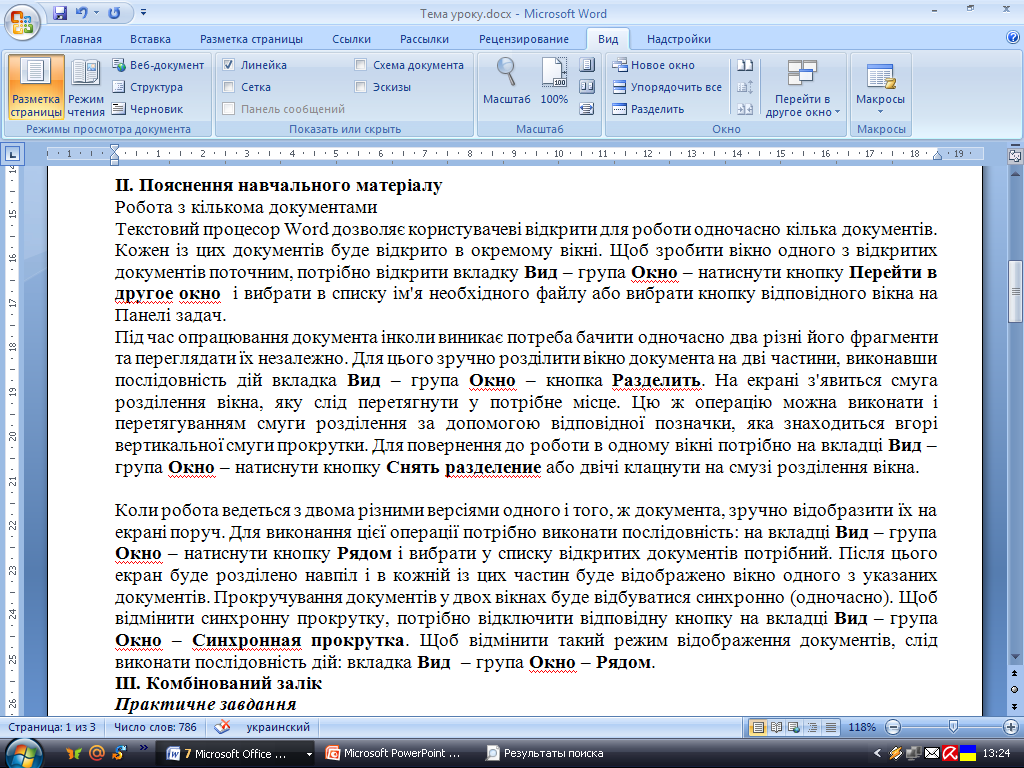Open the Ссылки tab

[x=351, y=39]
